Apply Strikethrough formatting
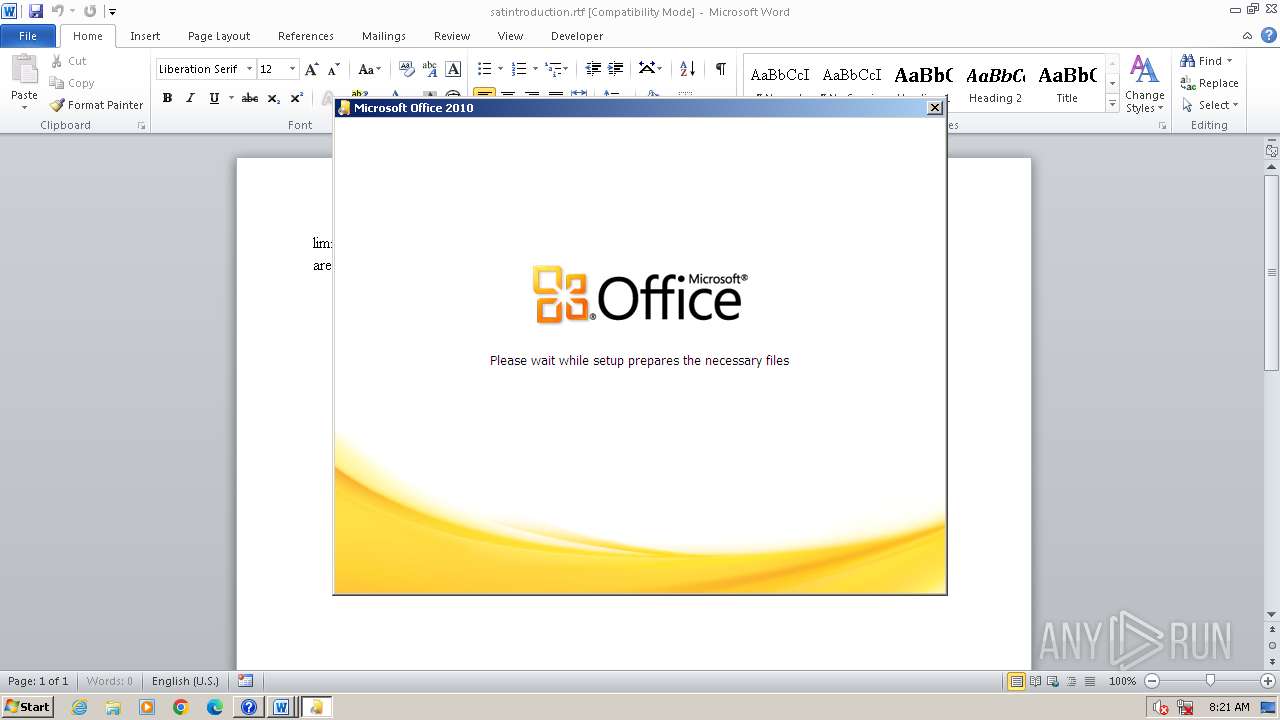 point(250,98)
